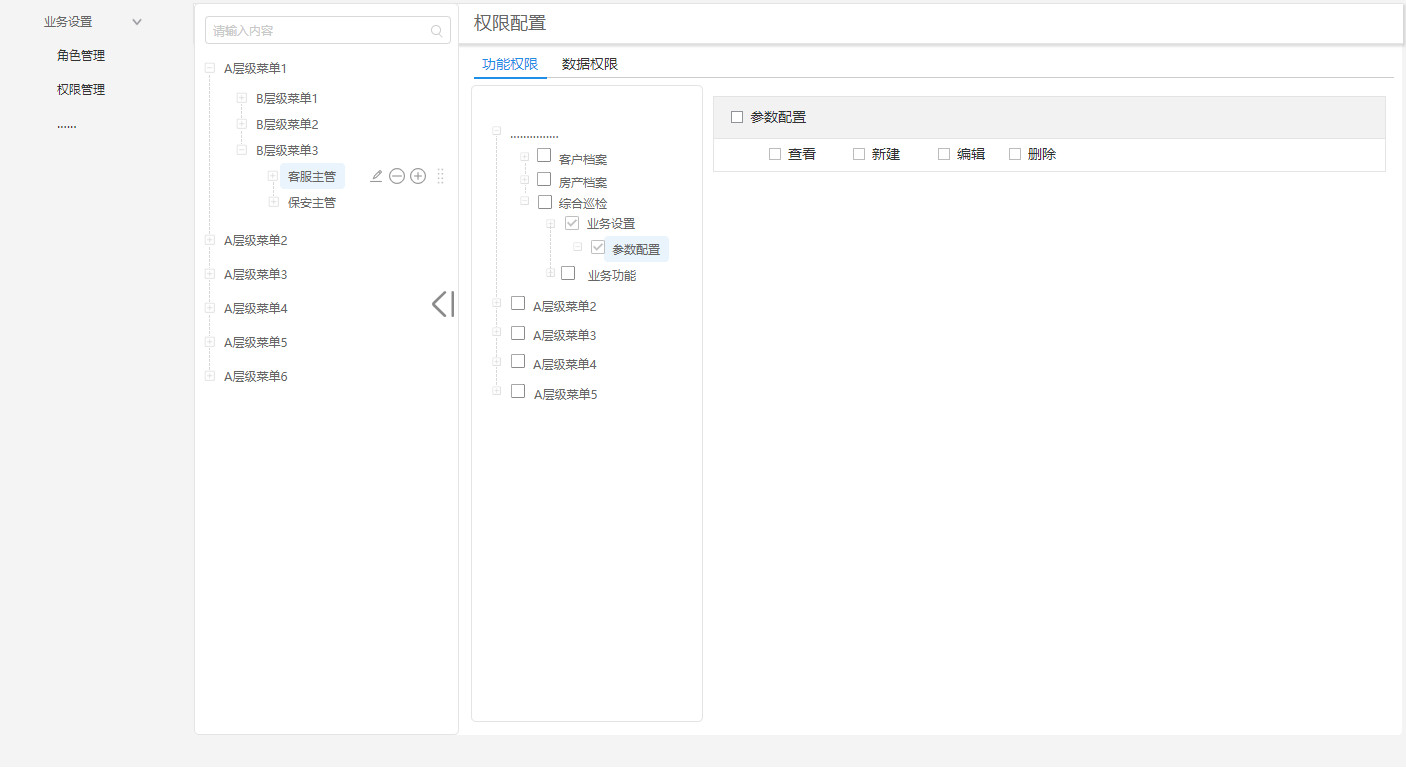Click the expand icon beside 客户档案 node
The image size is (1406, 775).
click(x=524, y=156)
